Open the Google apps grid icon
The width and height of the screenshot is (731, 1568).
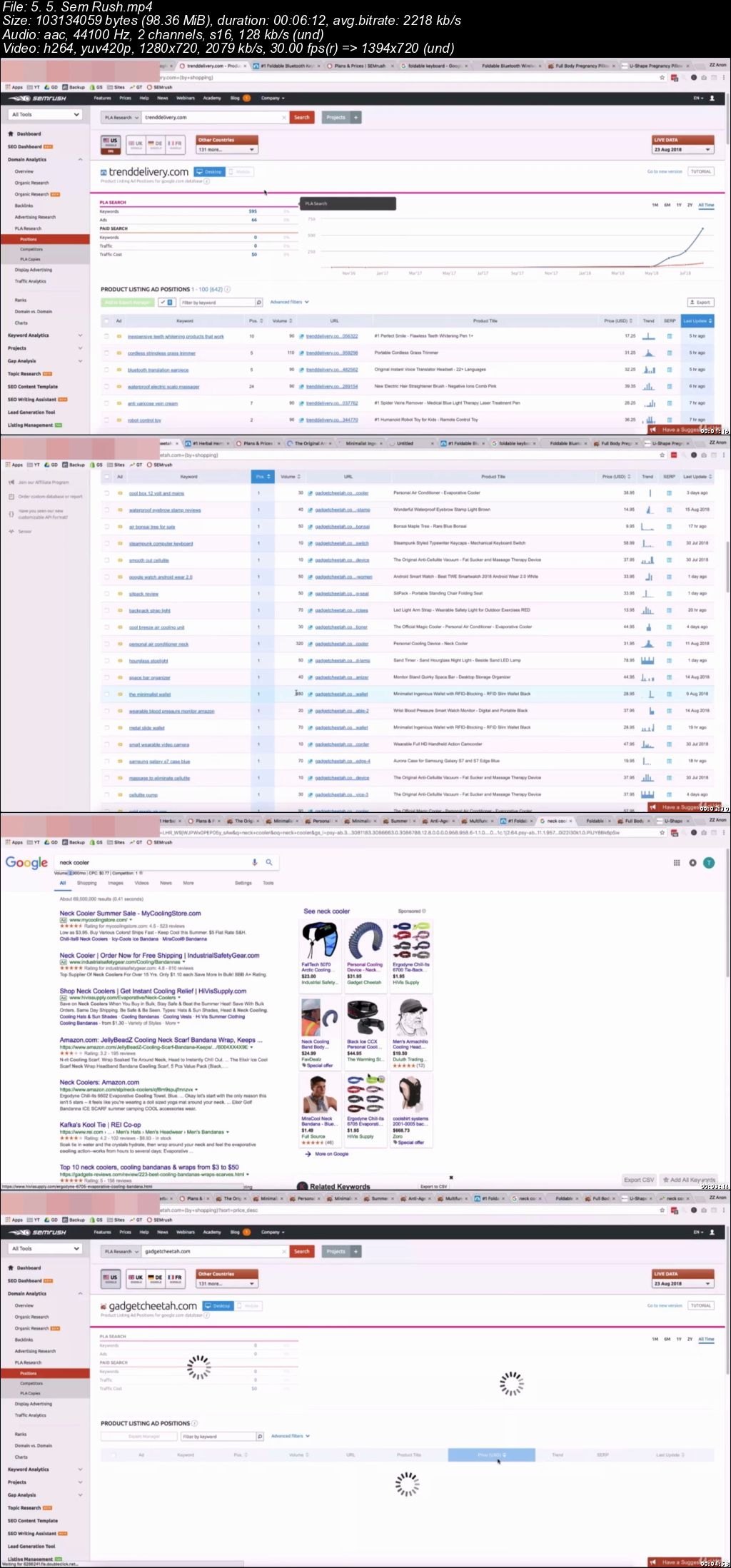[677, 863]
